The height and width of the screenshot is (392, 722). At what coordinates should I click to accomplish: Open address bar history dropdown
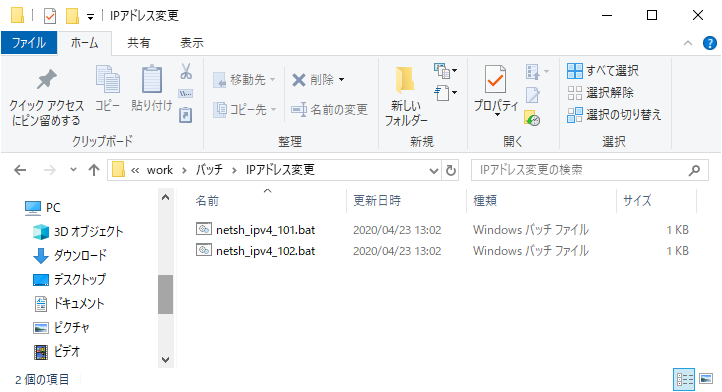click(434, 170)
